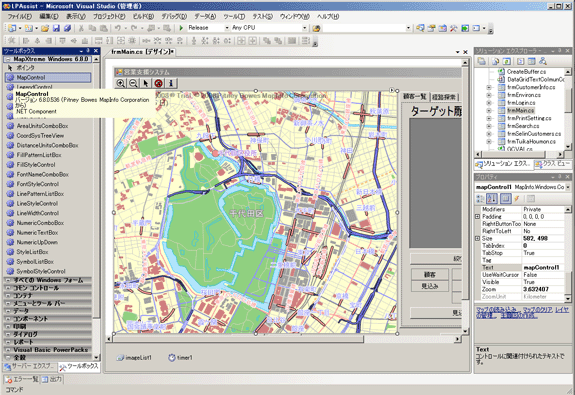Select the timer1 component in tray
Image resolution: width=575 pixels, height=395 pixels.
click(x=180, y=358)
